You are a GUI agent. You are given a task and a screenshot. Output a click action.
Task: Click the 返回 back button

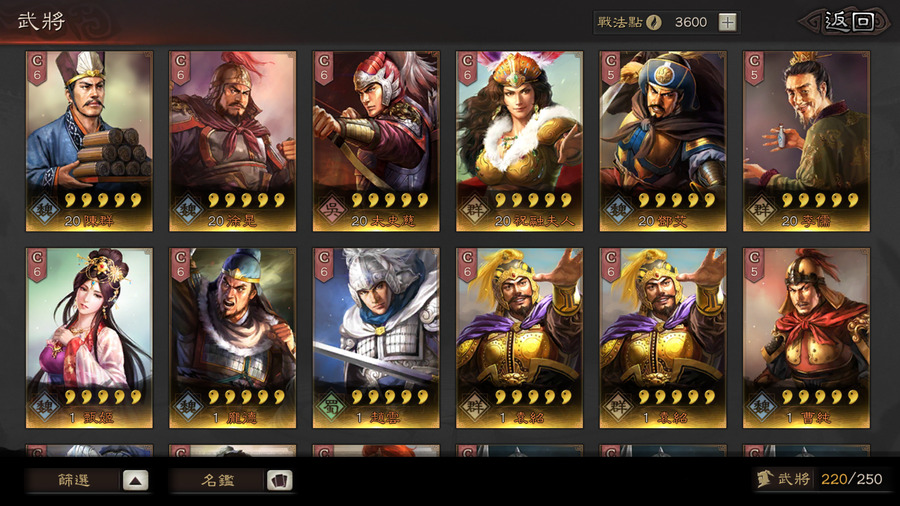tap(848, 22)
